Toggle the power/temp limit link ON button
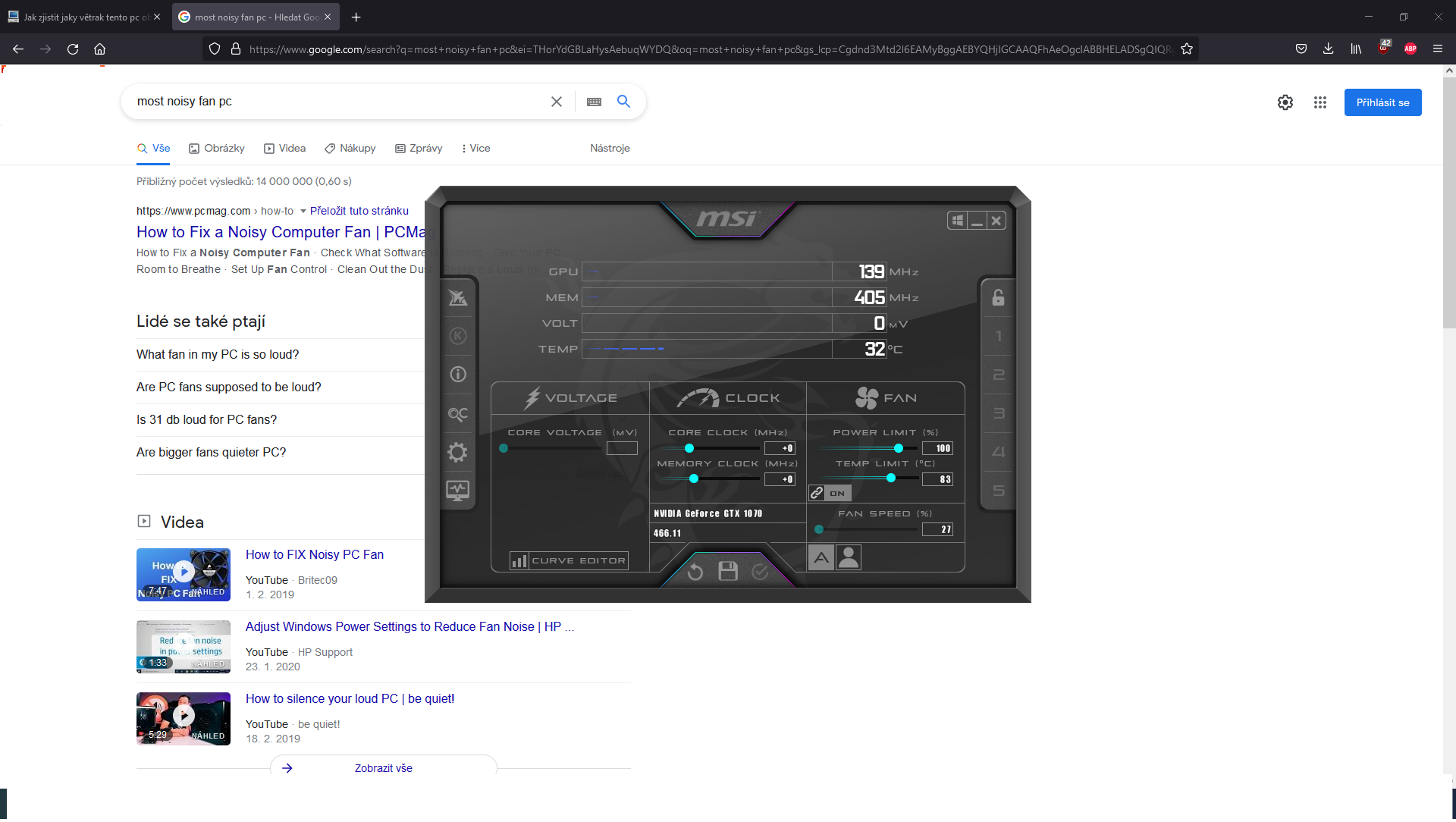The image size is (1456, 822). pos(830,494)
